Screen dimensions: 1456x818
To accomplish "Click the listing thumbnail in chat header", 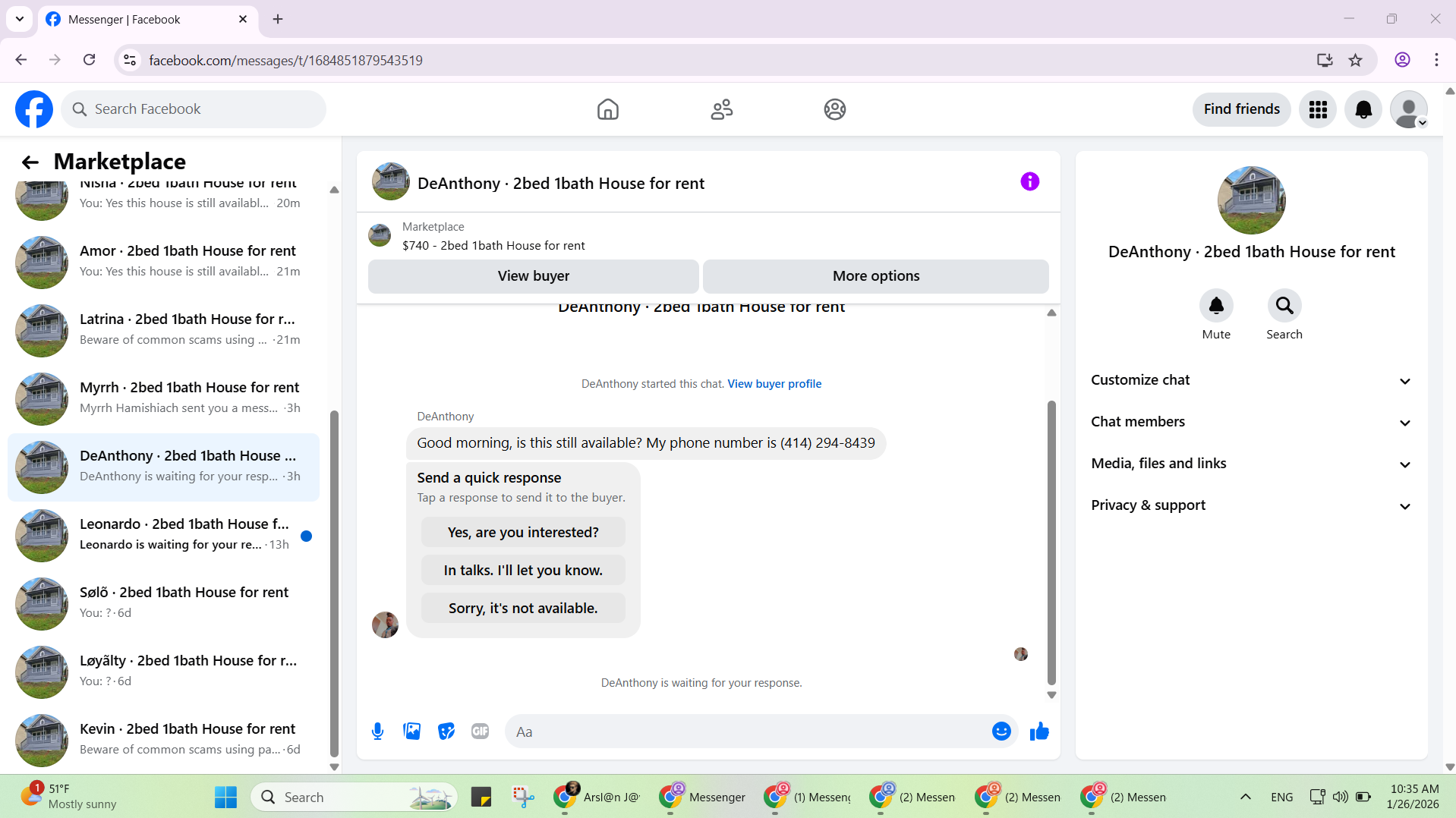I will (390, 181).
